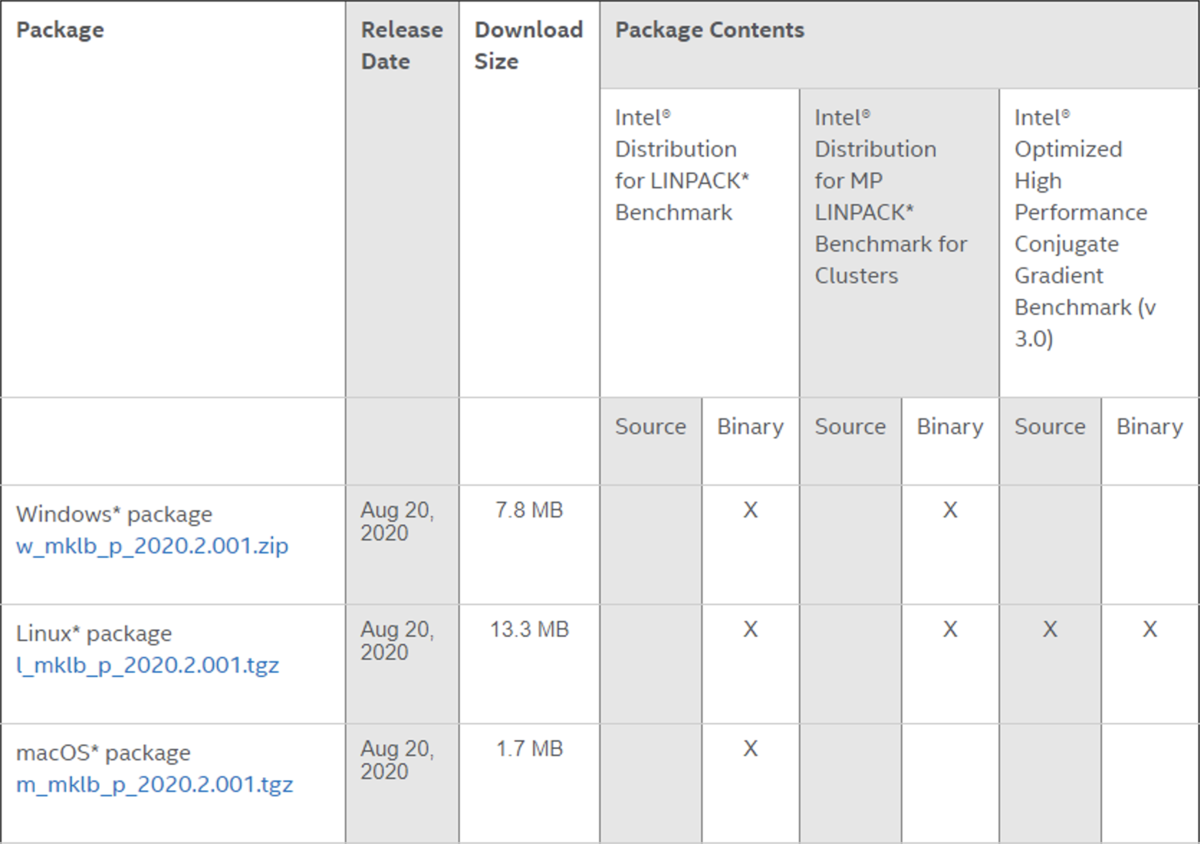Viewport: 1200px width, 844px height.
Task: Select the 'Package Contents' header
Action: click(x=710, y=30)
